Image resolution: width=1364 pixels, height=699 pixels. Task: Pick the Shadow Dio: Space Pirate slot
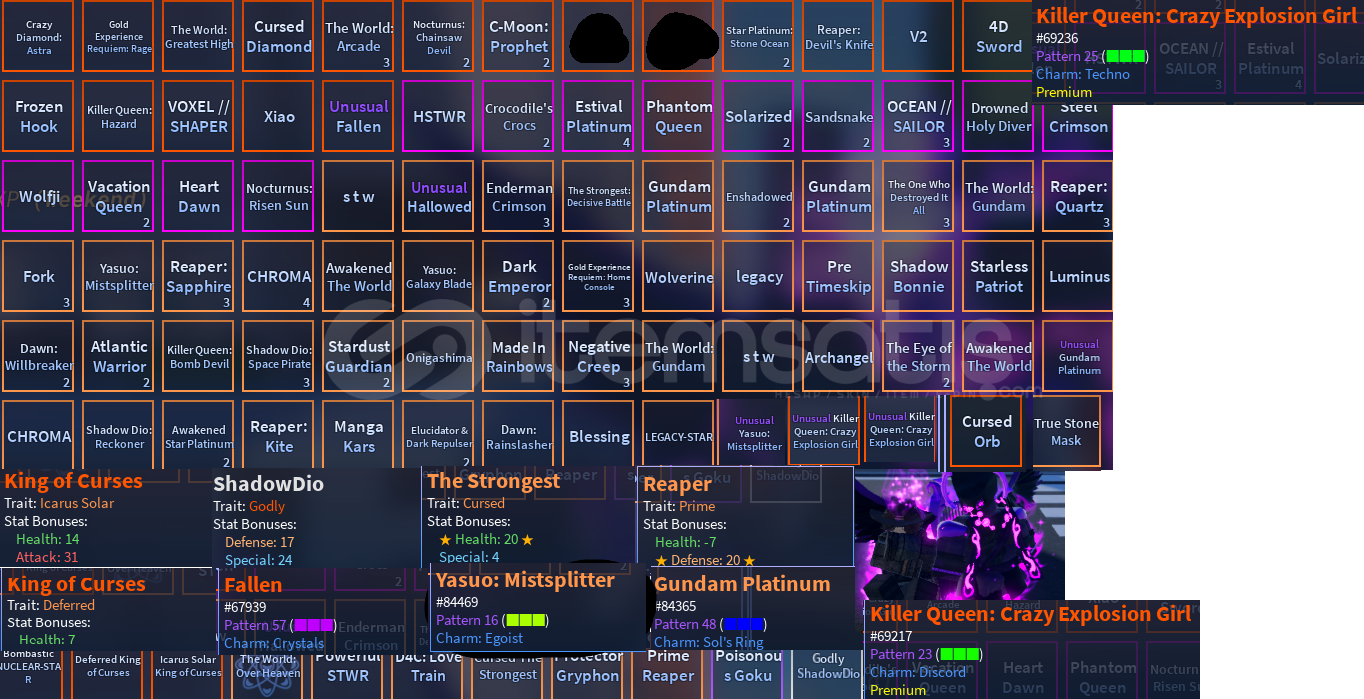pyautogui.click(x=279, y=356)
